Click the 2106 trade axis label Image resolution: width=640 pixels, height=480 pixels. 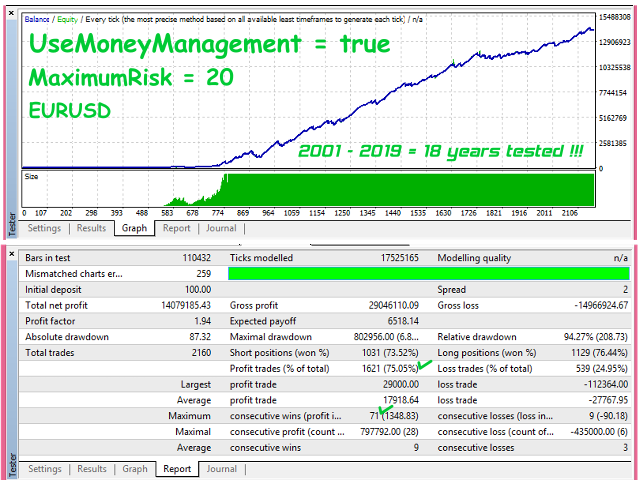point(569,213)
